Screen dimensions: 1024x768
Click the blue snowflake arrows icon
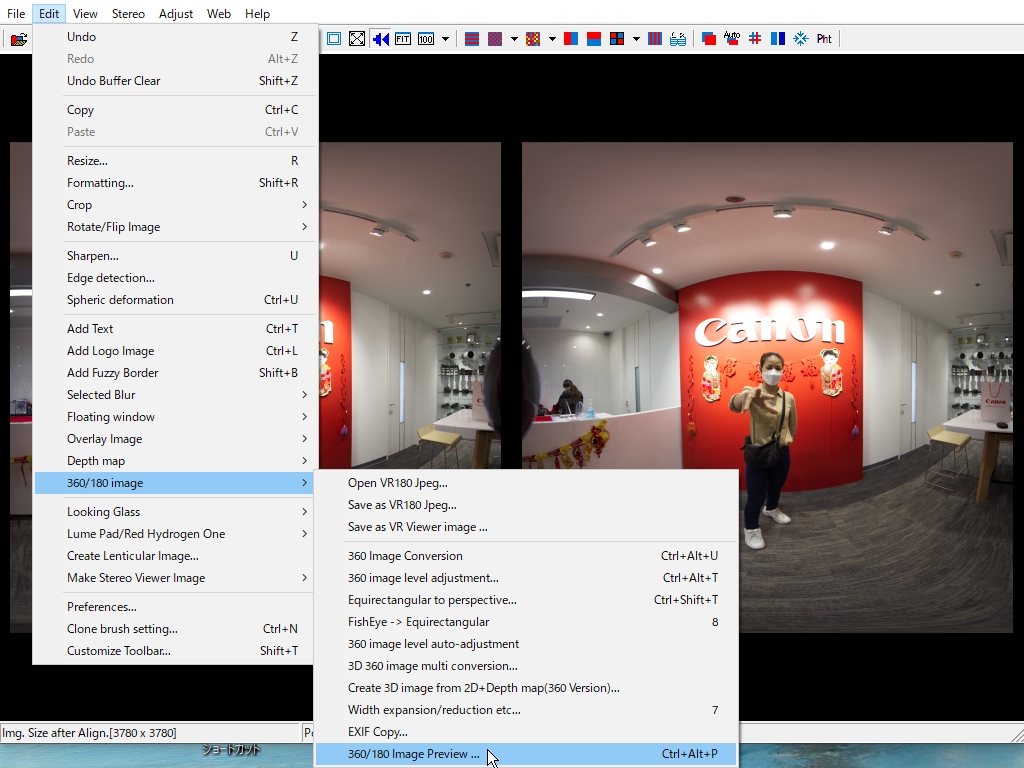click(801, 39)
